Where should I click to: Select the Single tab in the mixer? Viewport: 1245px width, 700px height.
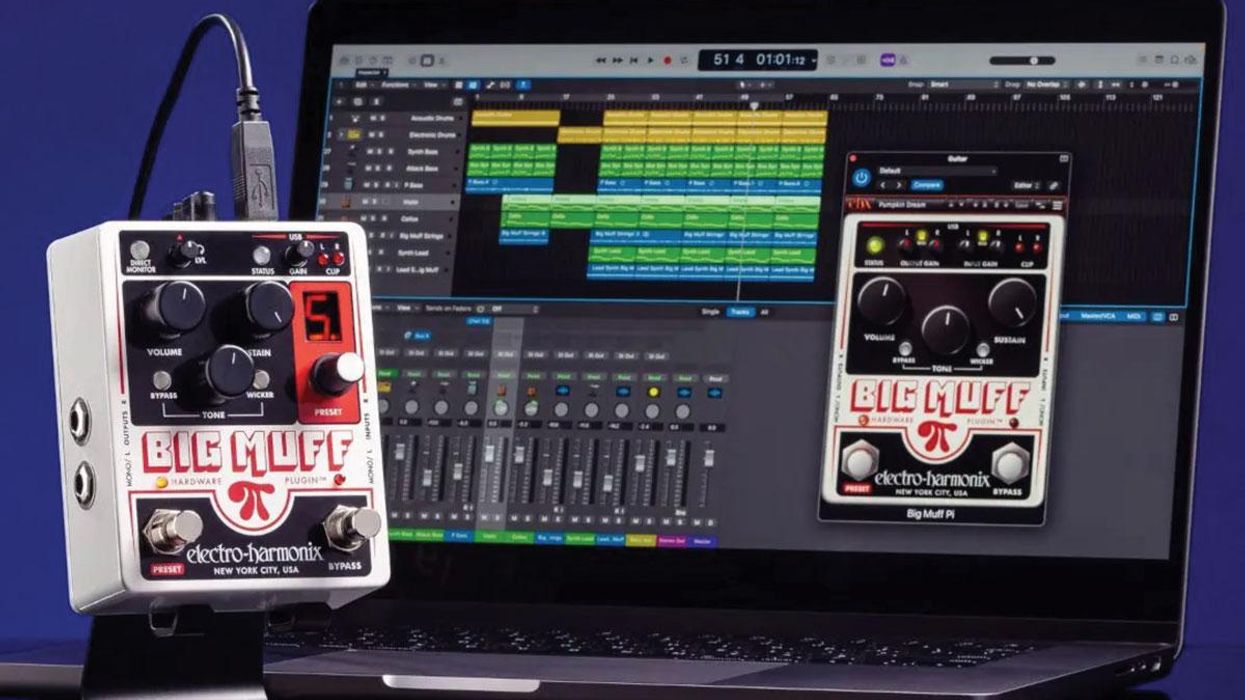tap(710, 312)
